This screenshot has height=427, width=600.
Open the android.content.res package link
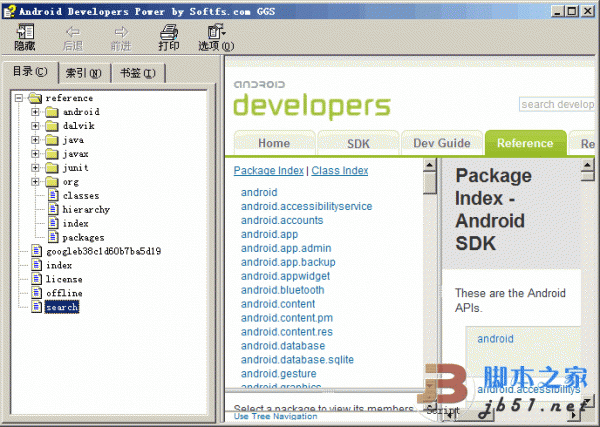pos(287,332)
